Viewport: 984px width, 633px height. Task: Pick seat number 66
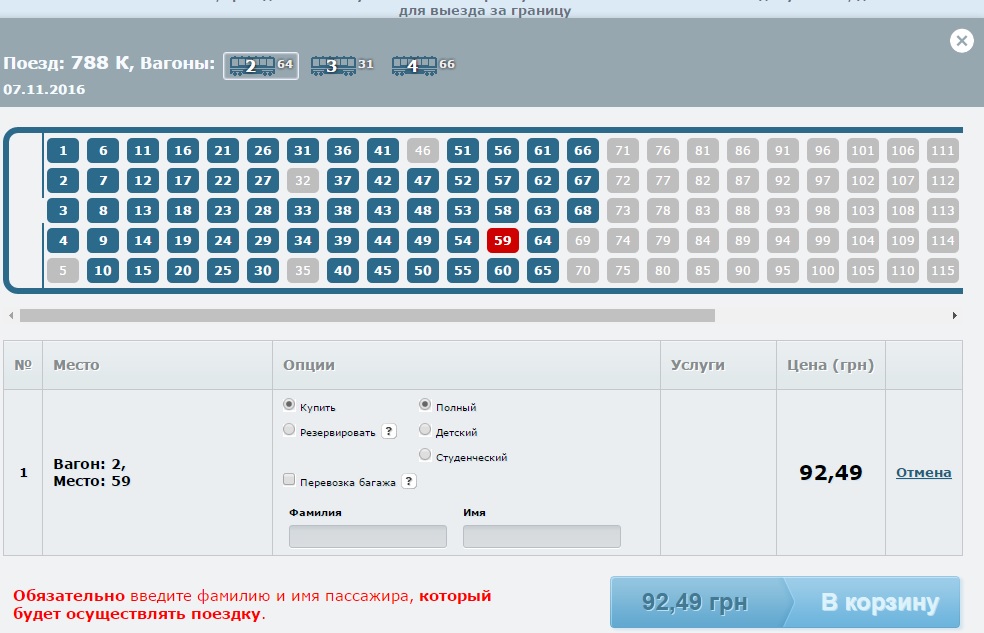tap(583, 151)
